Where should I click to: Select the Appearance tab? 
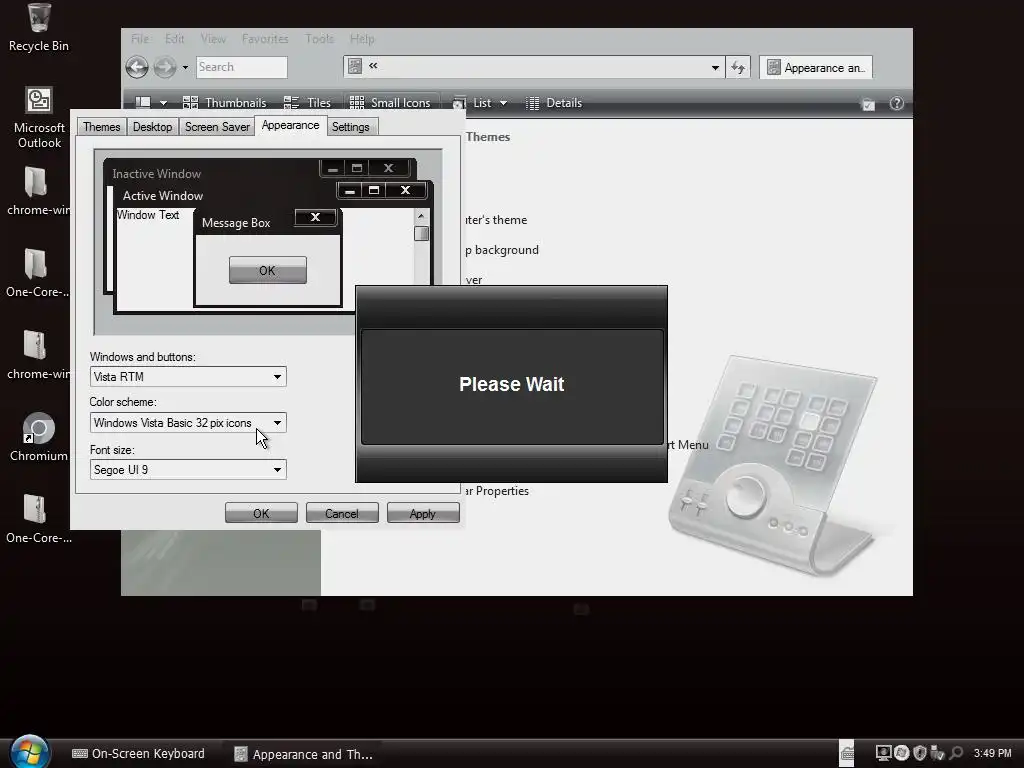pos(290,125)
